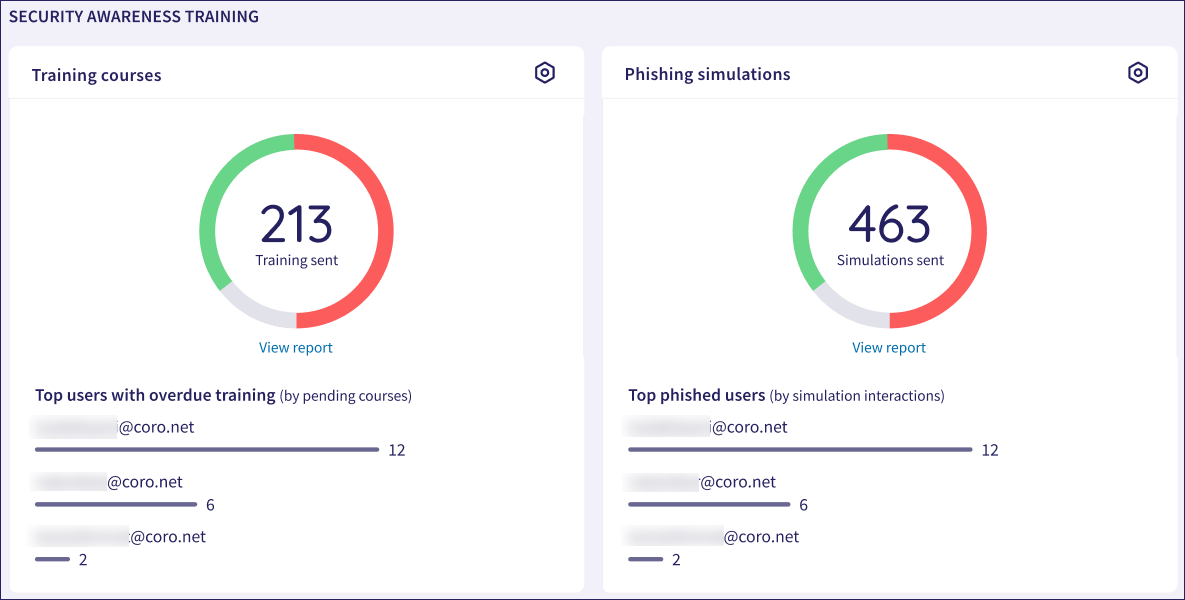Select overdue training user email with 2 courses
The width and height of the screenshot is (1185, 600).
(x=120, y=537)
